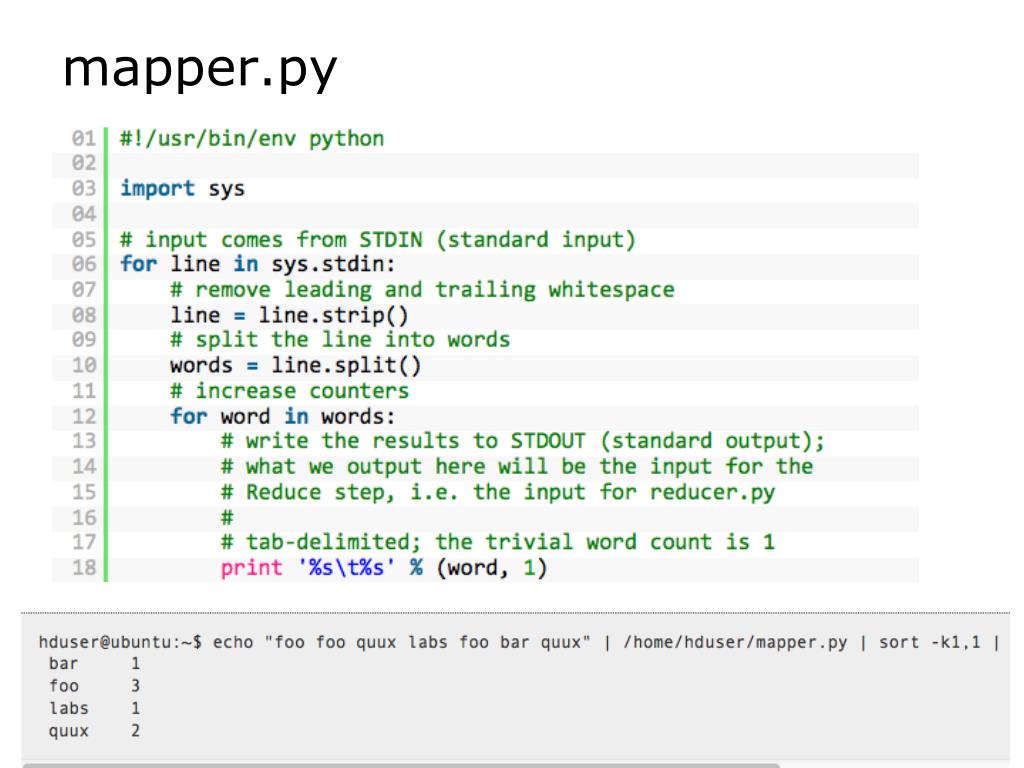Select the 'labs 1' output row
This screenshot has height=768, width=1024.
click(x=95, y=709)
